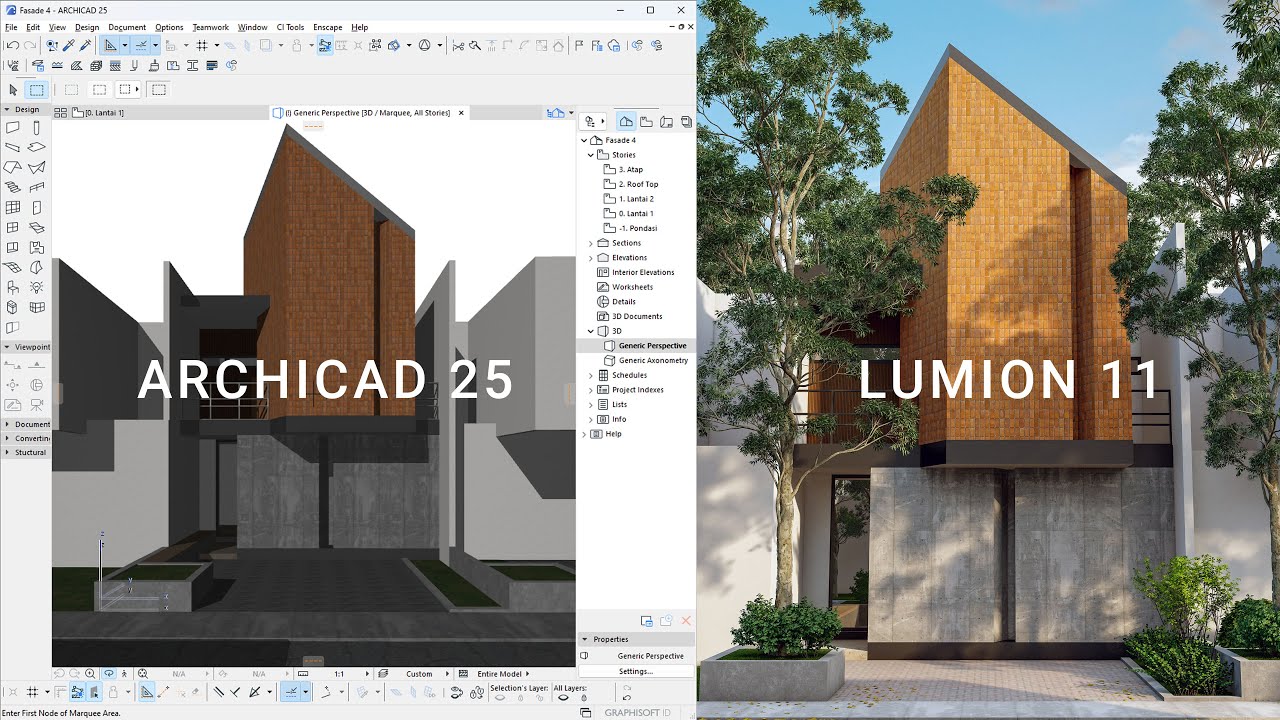Click the Settings... button in Properties panel
Image resolution: width=1280 pixels, height=720 pixels.
[x=636, y=671]
